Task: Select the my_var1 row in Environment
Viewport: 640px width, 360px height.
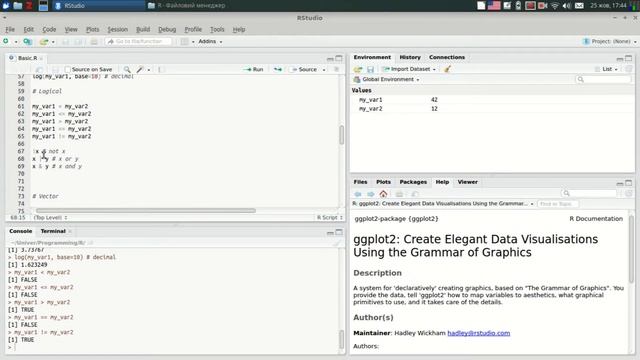Action: point(492,100)
